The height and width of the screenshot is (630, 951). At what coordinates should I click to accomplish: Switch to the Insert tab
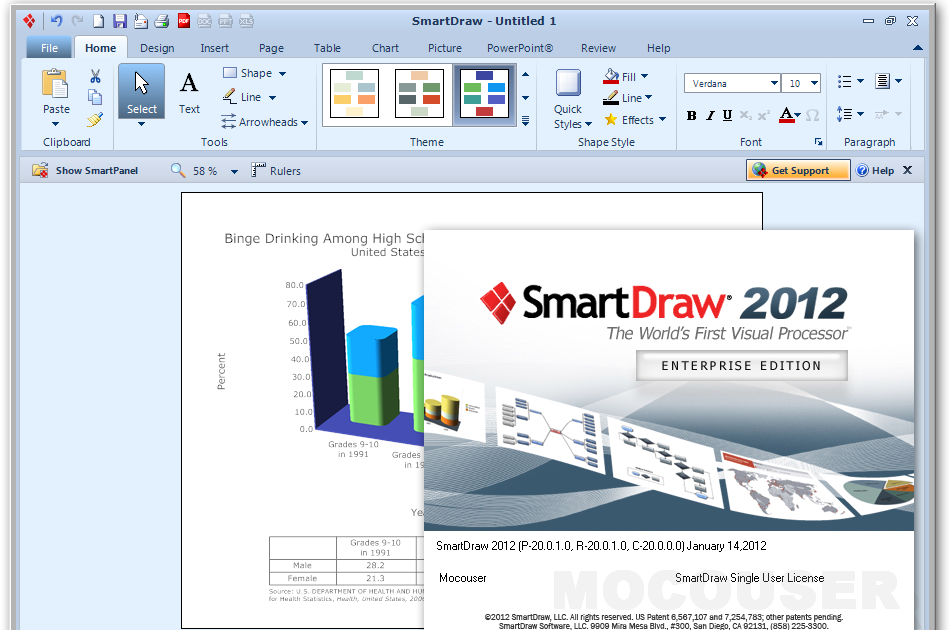click(x=215, y=48)
